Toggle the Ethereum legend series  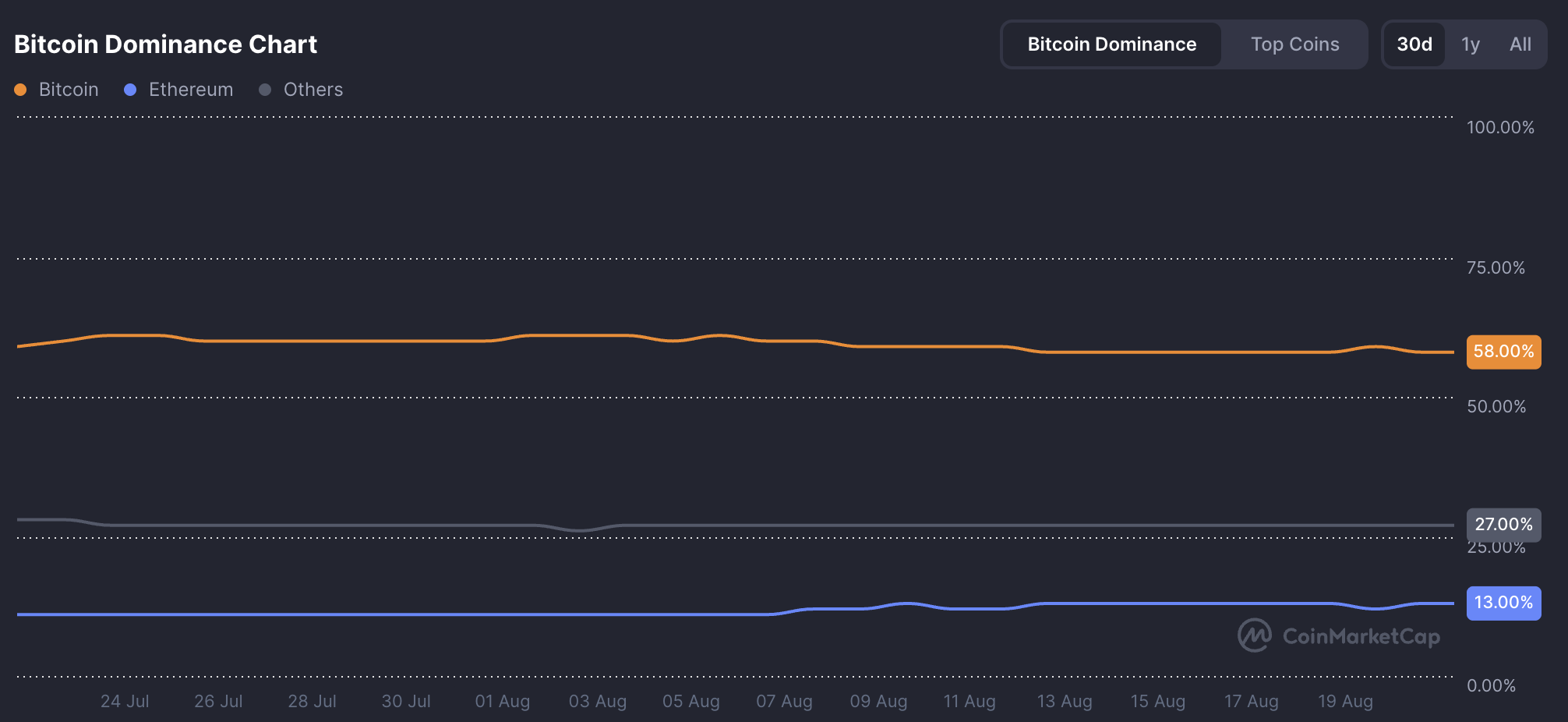pos(178,90)
